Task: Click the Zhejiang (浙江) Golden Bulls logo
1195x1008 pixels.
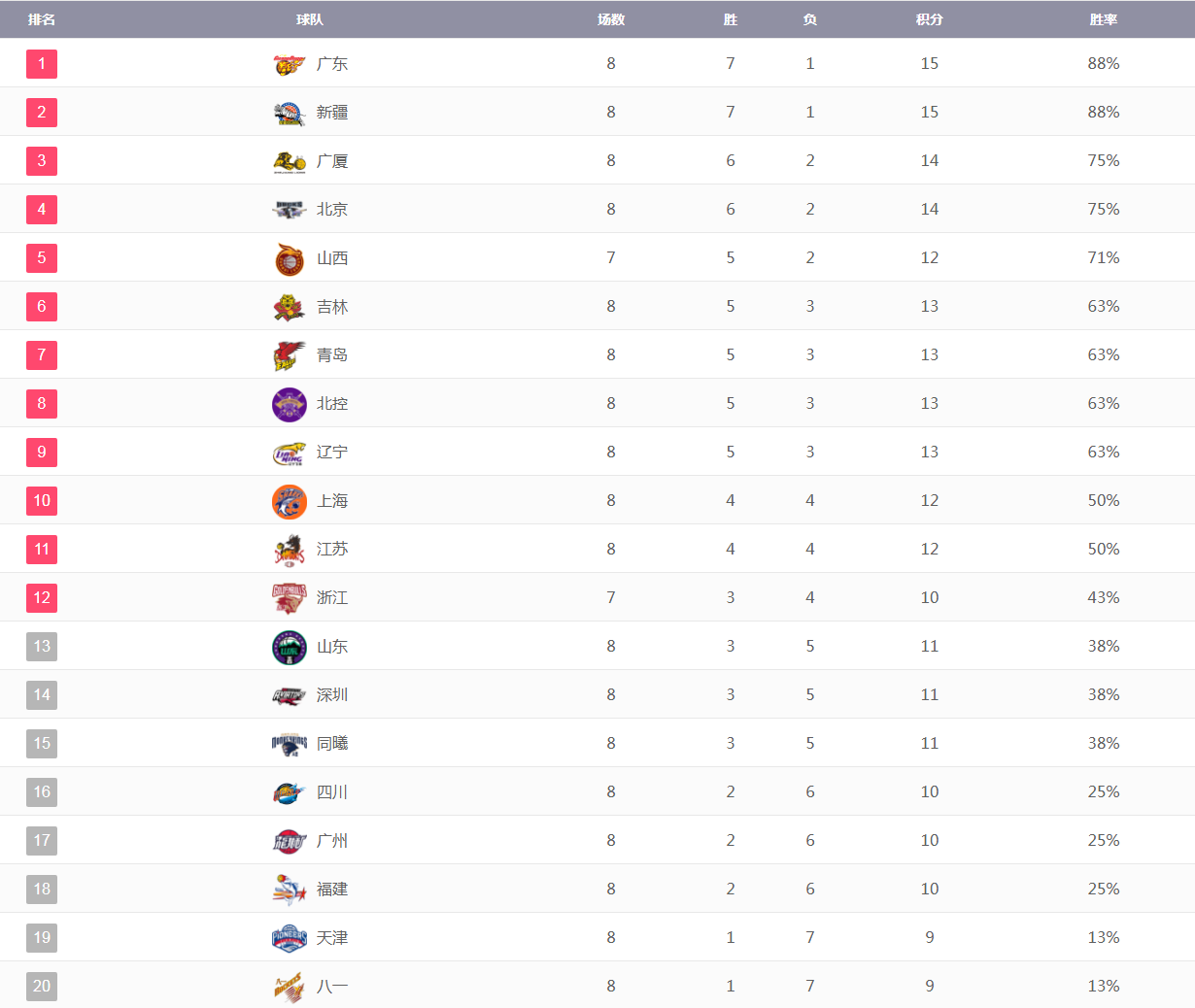Action: pyautogui.click(x=289, y=599)
